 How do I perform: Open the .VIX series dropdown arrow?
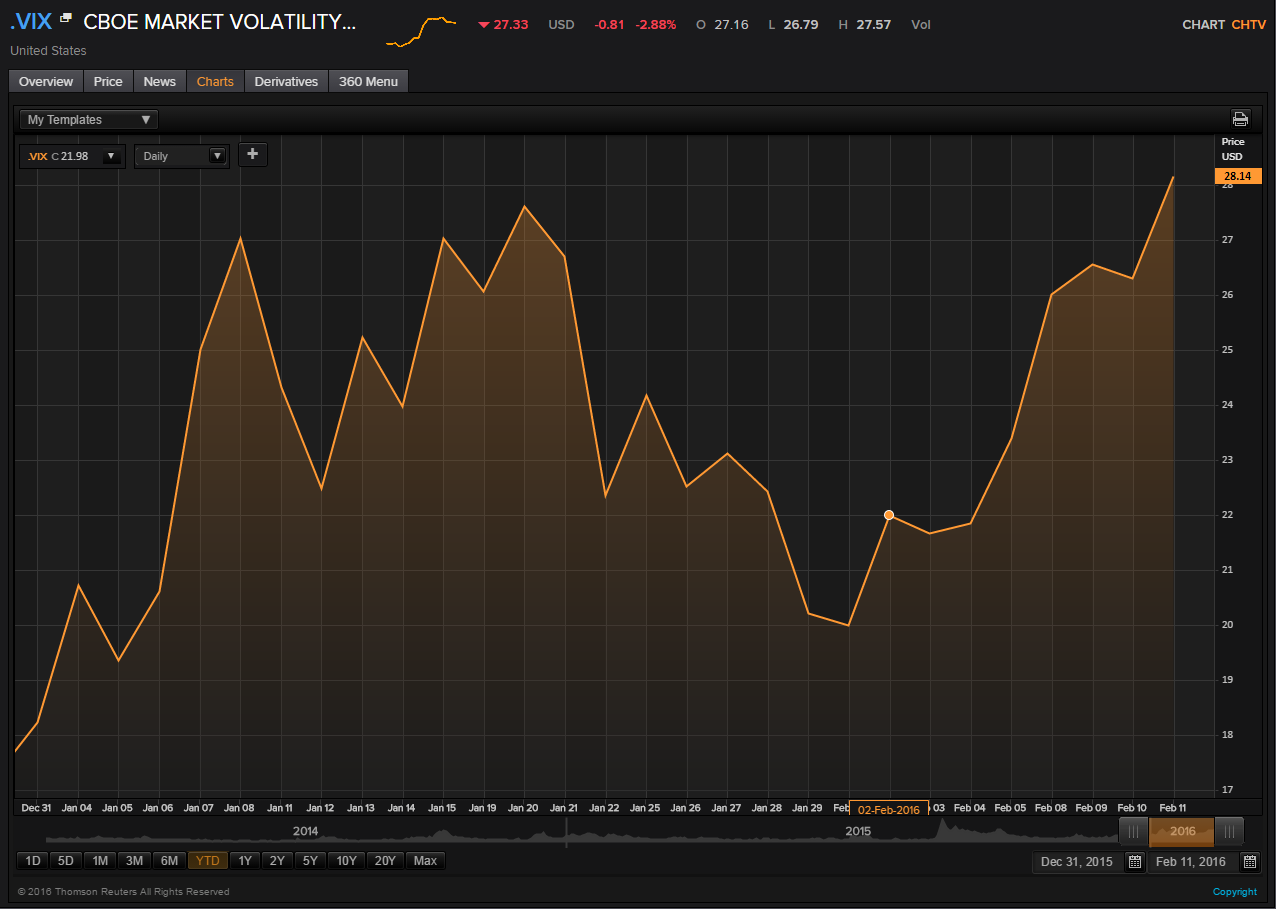coord(110,156)
